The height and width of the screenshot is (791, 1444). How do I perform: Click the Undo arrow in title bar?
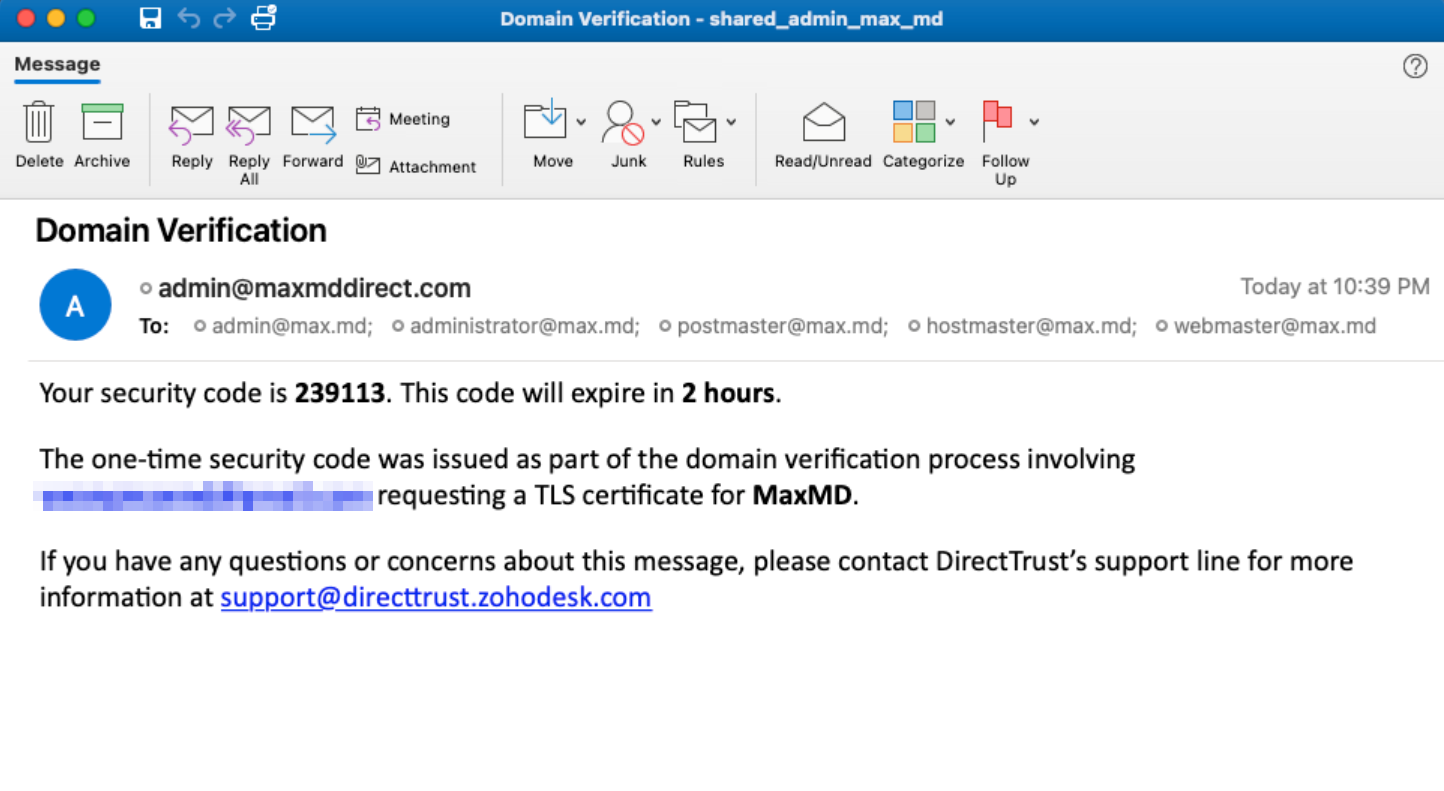tap(188, 18)
